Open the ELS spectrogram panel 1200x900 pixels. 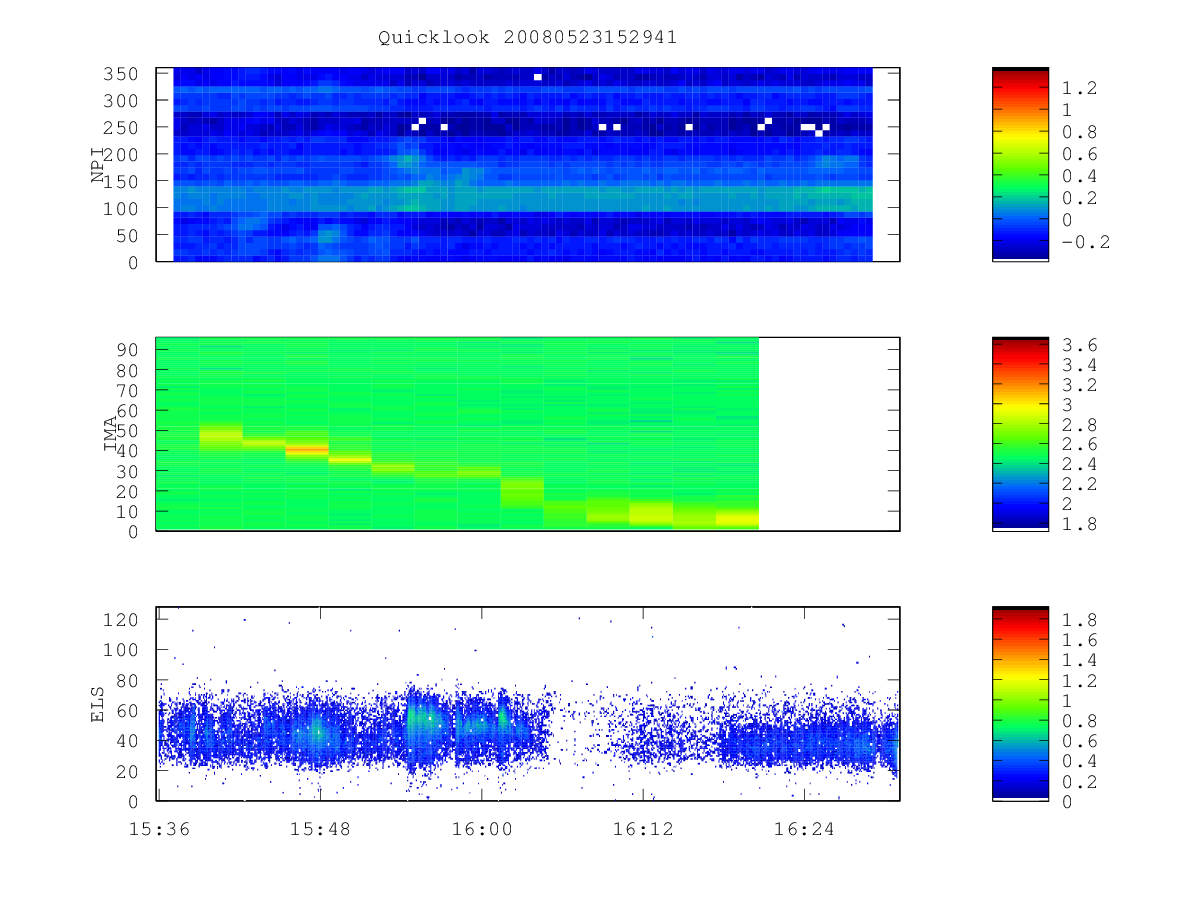(528, 704)
